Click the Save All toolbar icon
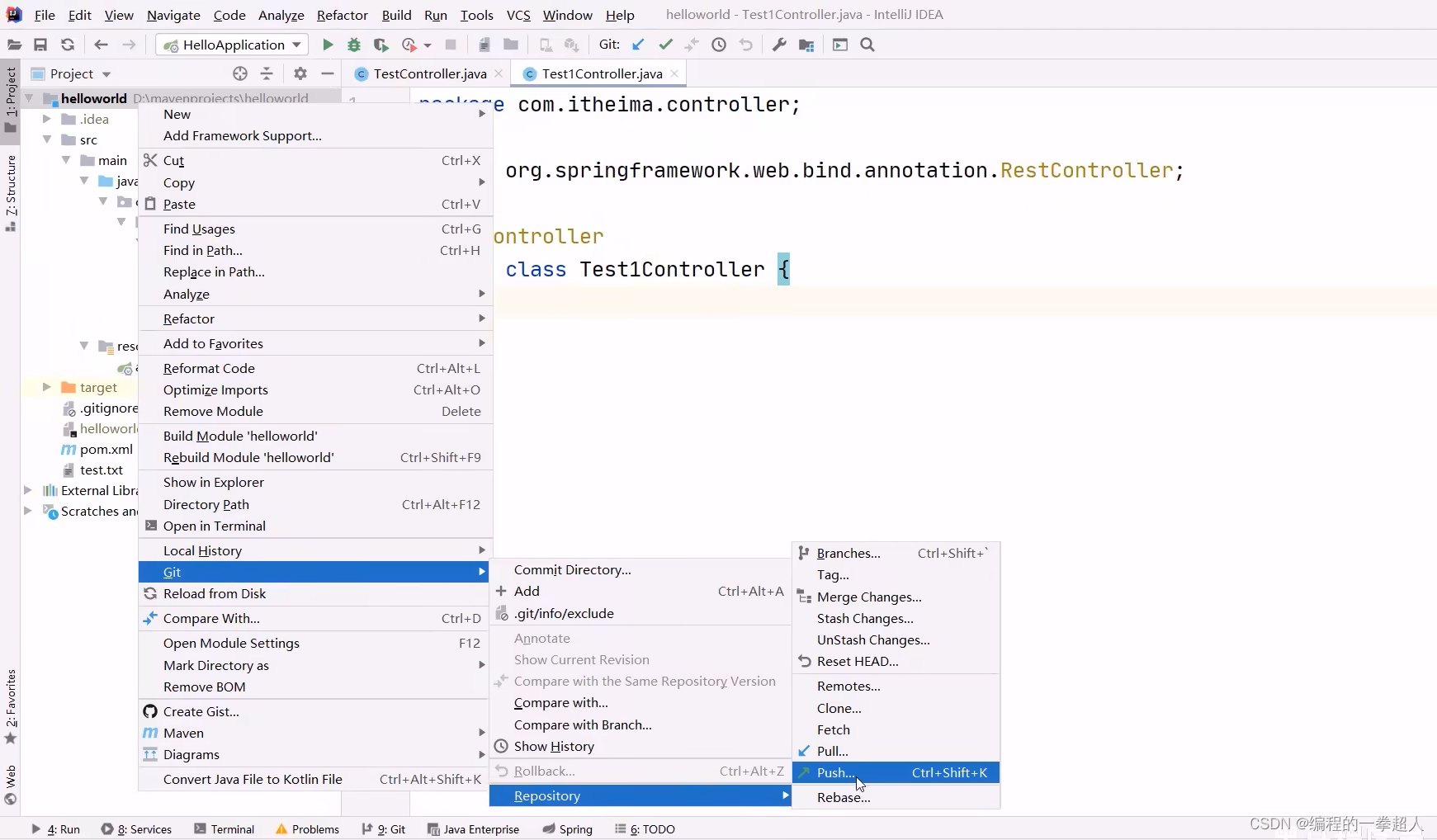 click(x=40, y=45)
